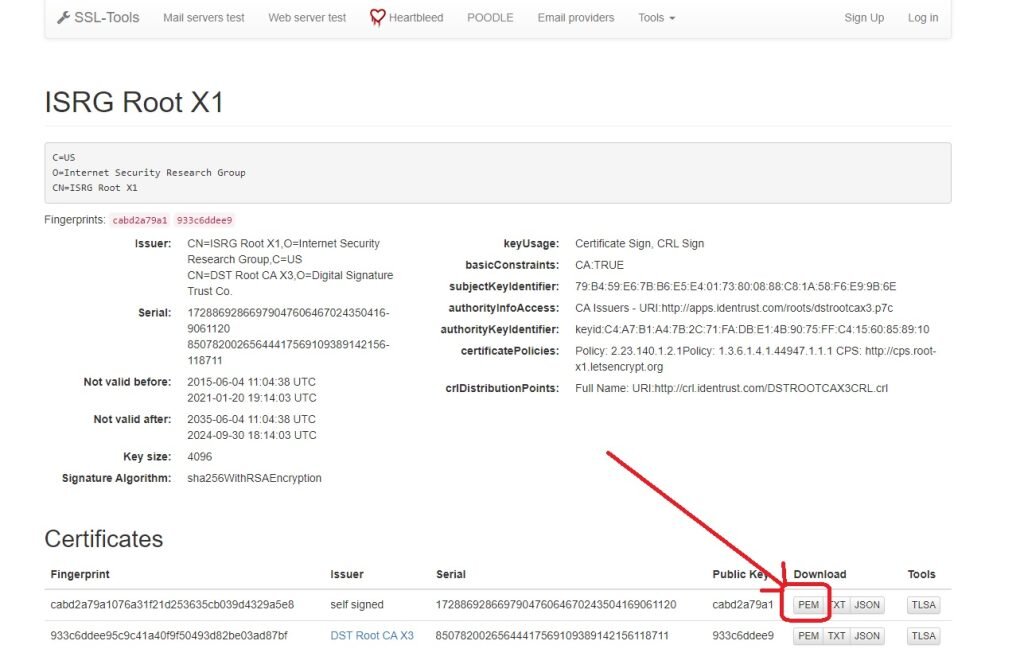1024x668 pixels.
Task: Select serial 85078200265644417569109389142156118711 in table
Action: (x=552, y=635)
